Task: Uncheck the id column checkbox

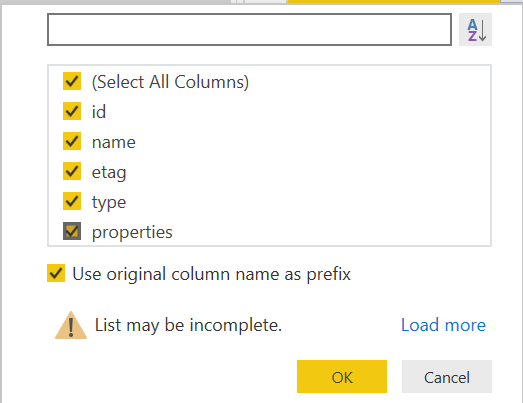Action: 72,111
